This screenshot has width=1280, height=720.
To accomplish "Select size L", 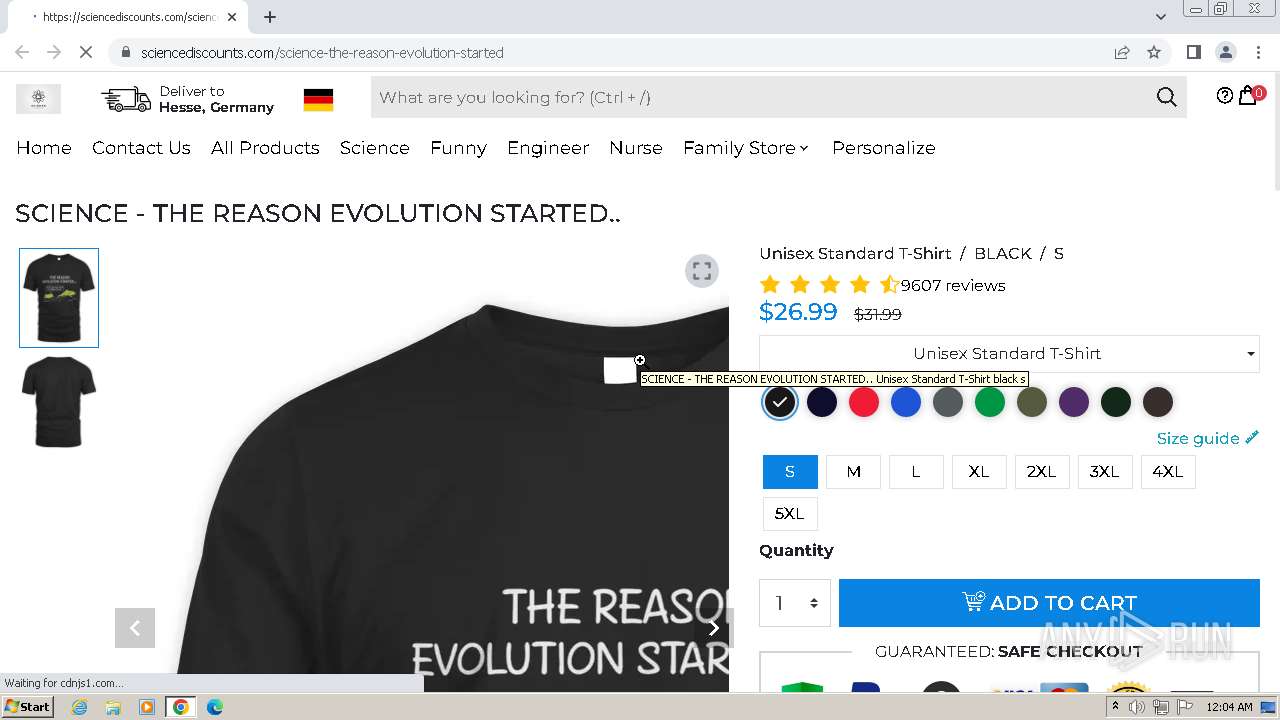I will pyautogui.click(x=916, y=471).
